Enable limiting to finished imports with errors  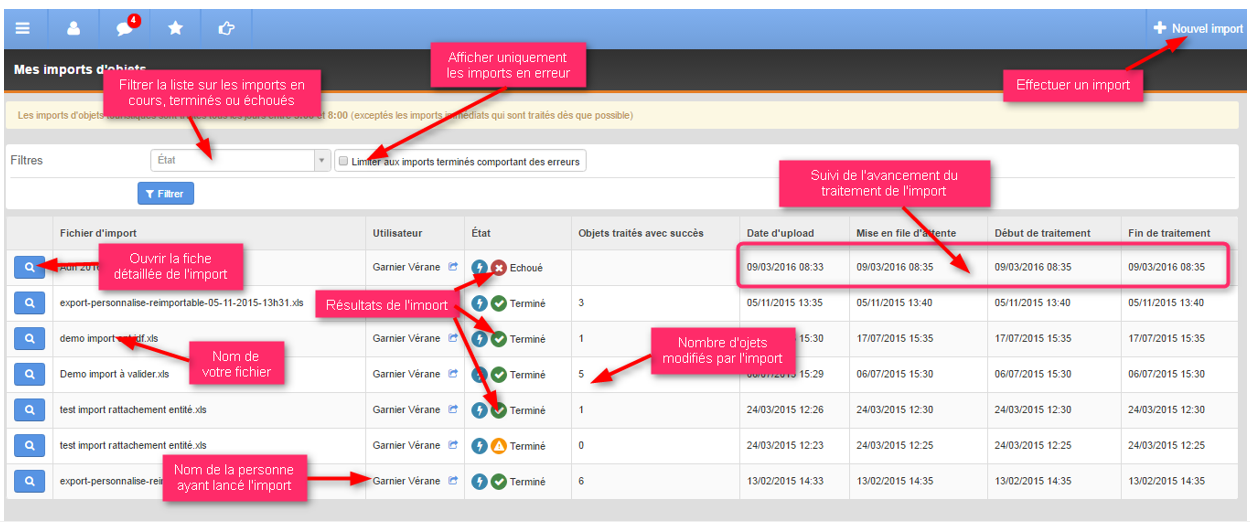[x=342, y=161]
